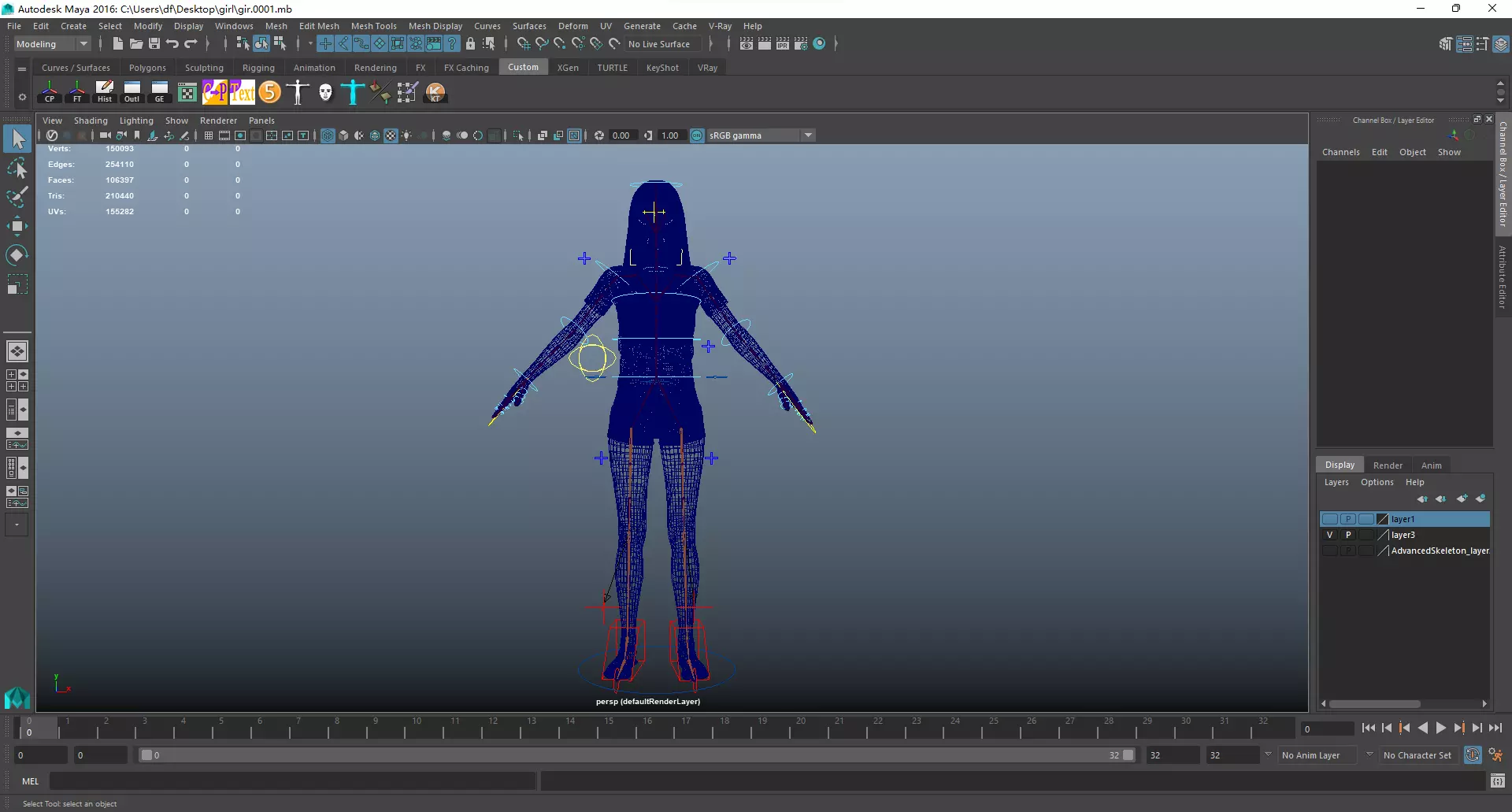Viewport: 1512px width, 812px height.
Task: Select the Select Tool arrow in toolbox
Action: point(17,139)
